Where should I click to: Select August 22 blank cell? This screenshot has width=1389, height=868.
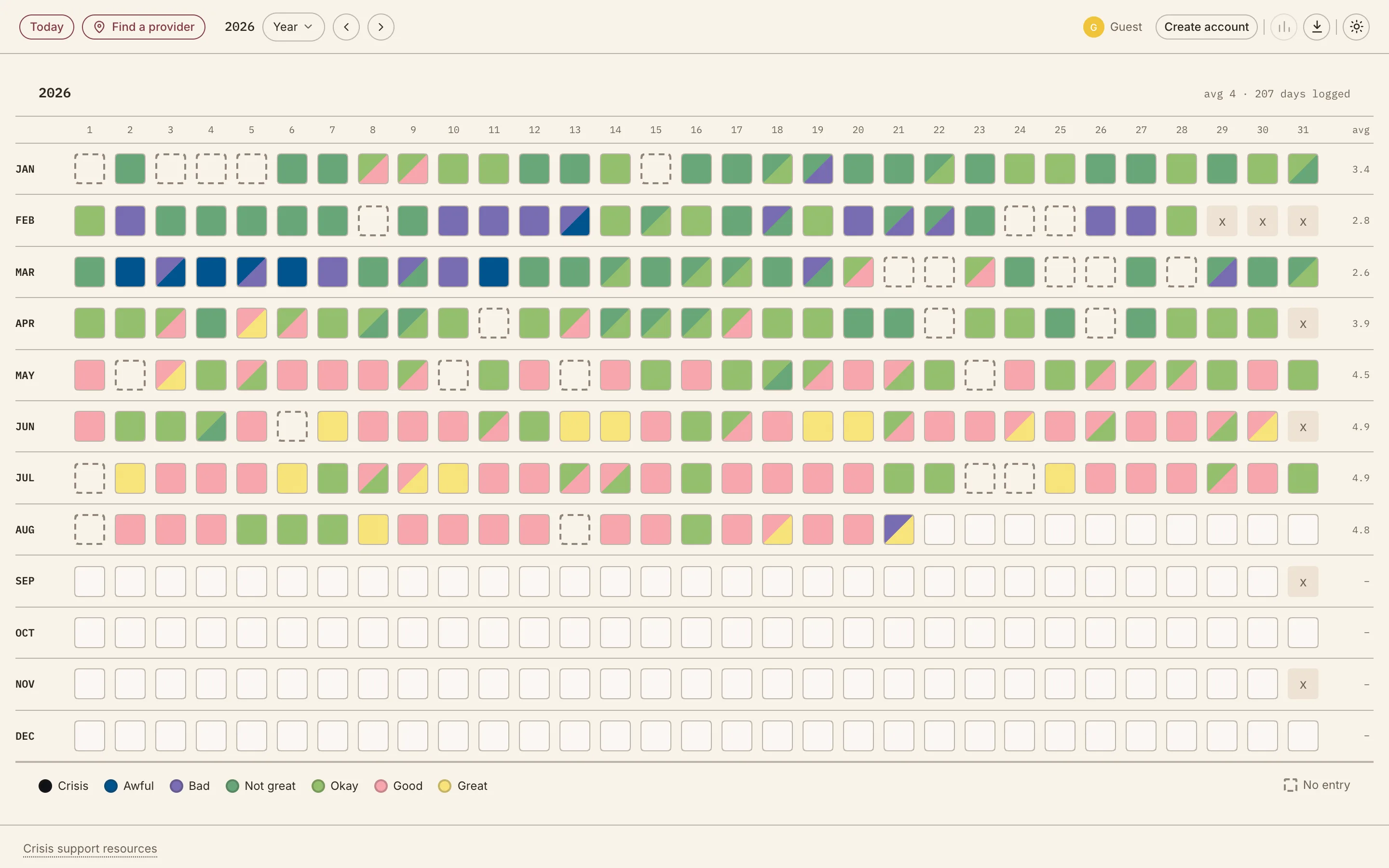939,529
